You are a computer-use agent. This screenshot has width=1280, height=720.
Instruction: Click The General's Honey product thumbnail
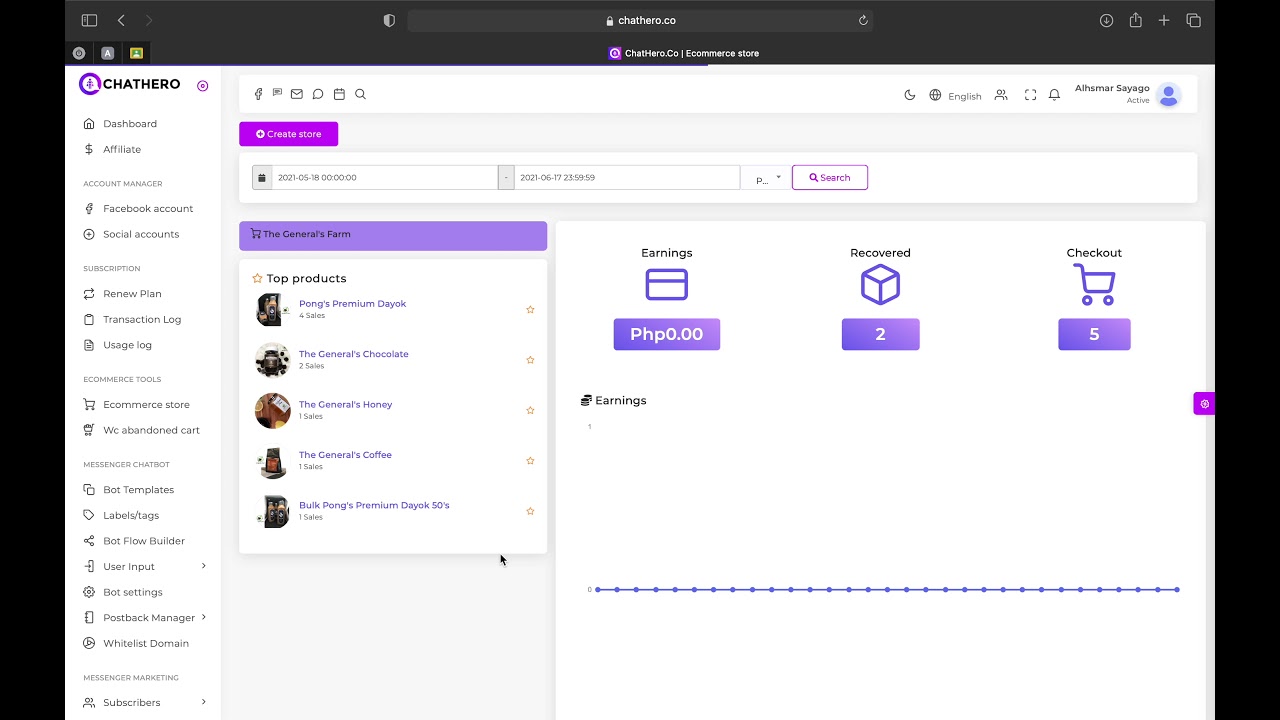point(272,411)
